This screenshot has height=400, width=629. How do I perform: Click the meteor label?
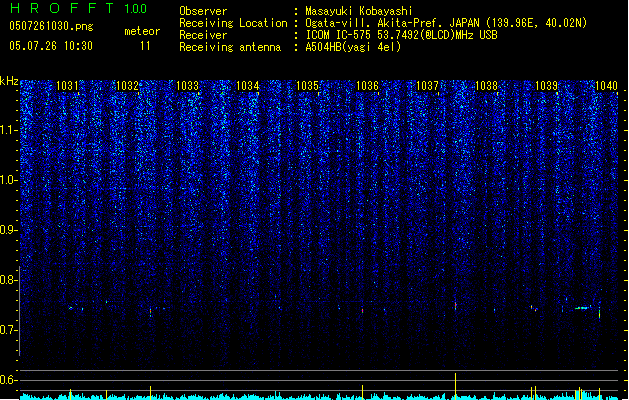pyautogui.click(x=142, y=31)
